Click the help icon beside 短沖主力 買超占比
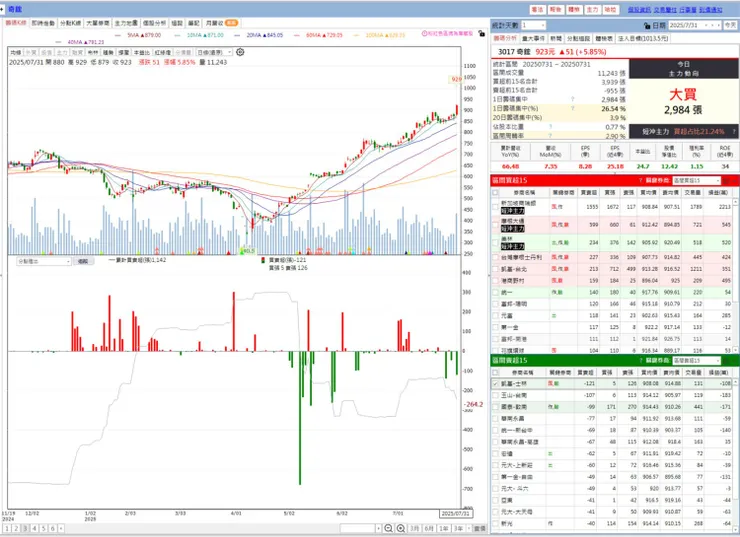Viewport: 740px width, 537px height. click(x=734, y=132)
